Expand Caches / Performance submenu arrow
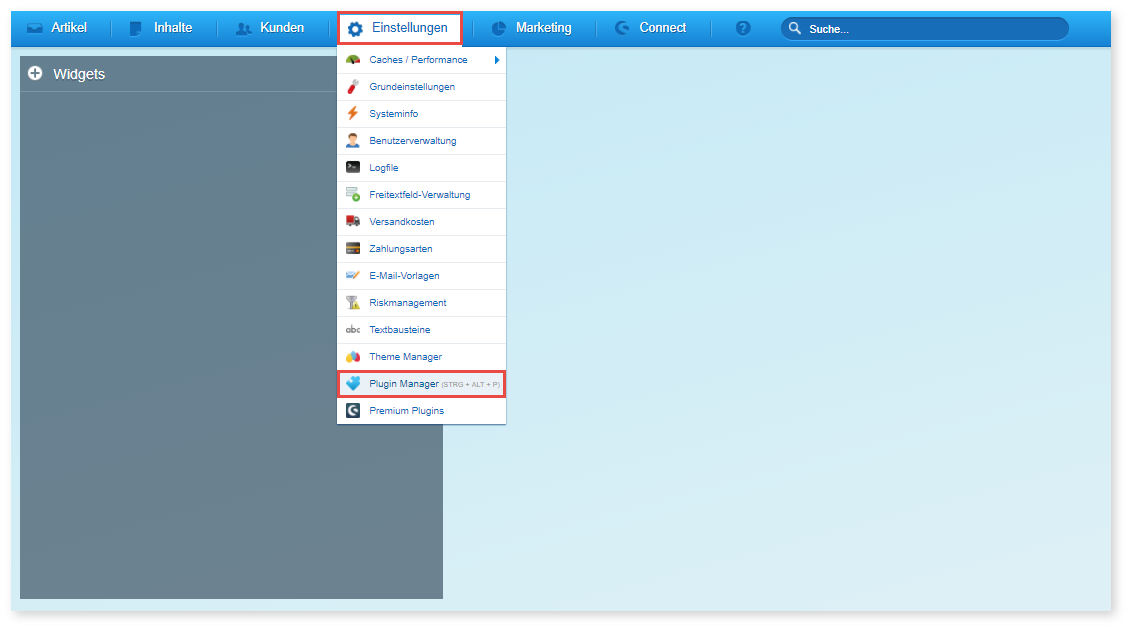Image resolution: width=1130 pixels, height=630 pixels. click(x=497, y=60)
